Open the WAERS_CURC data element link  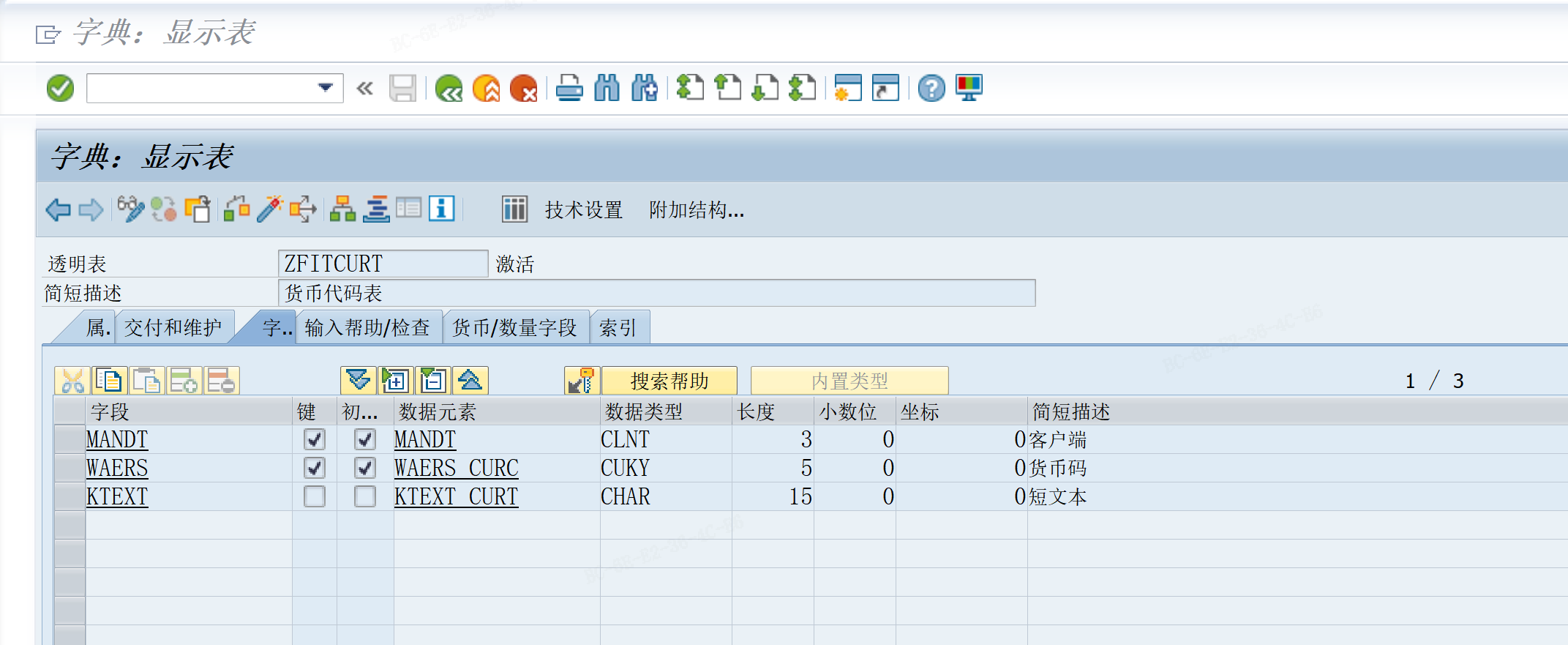point(457,468)
